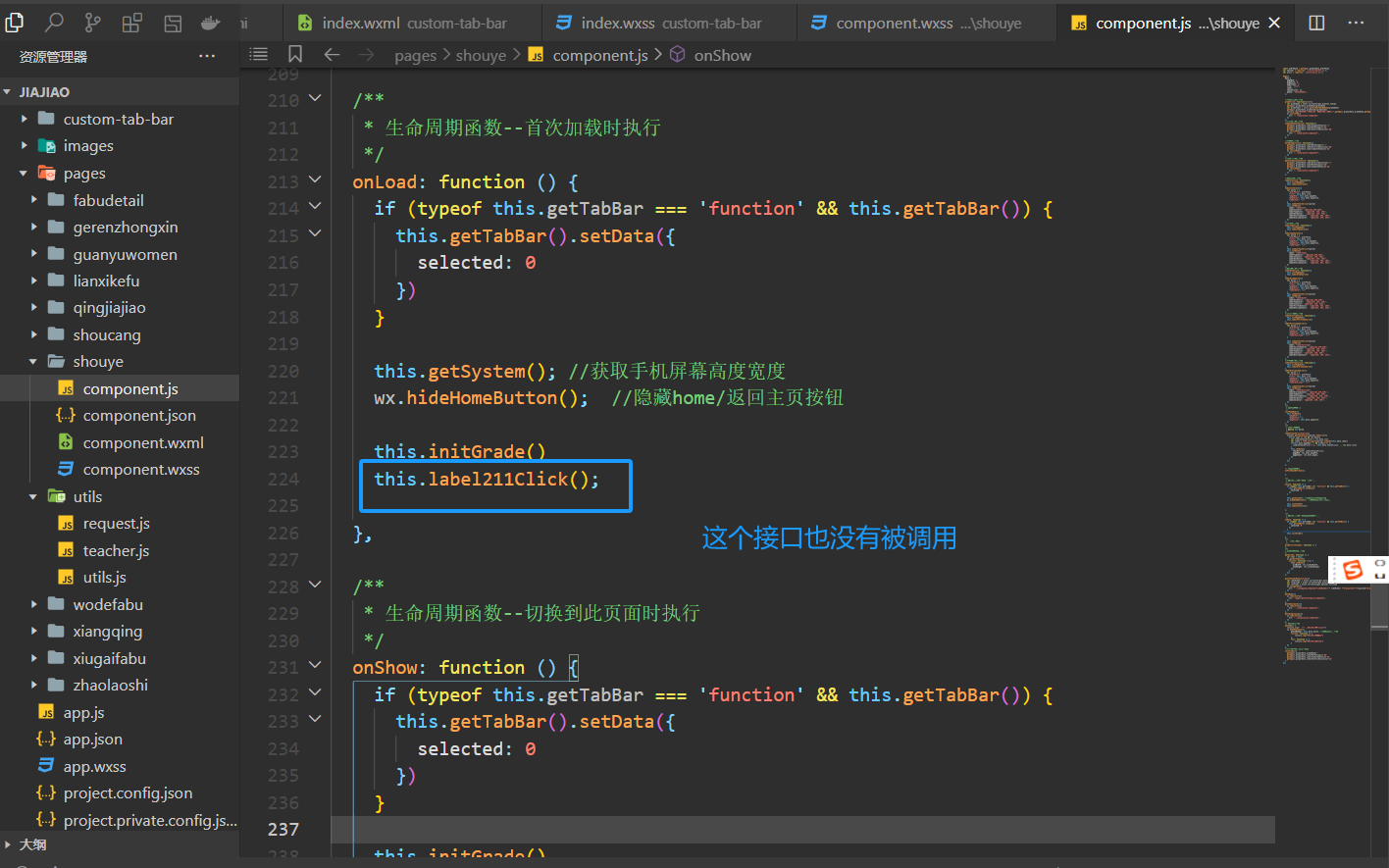Click the Go Forward arrow
Image resolution: width=1389 pixels, height=868 pixels.
coord(367,55)
